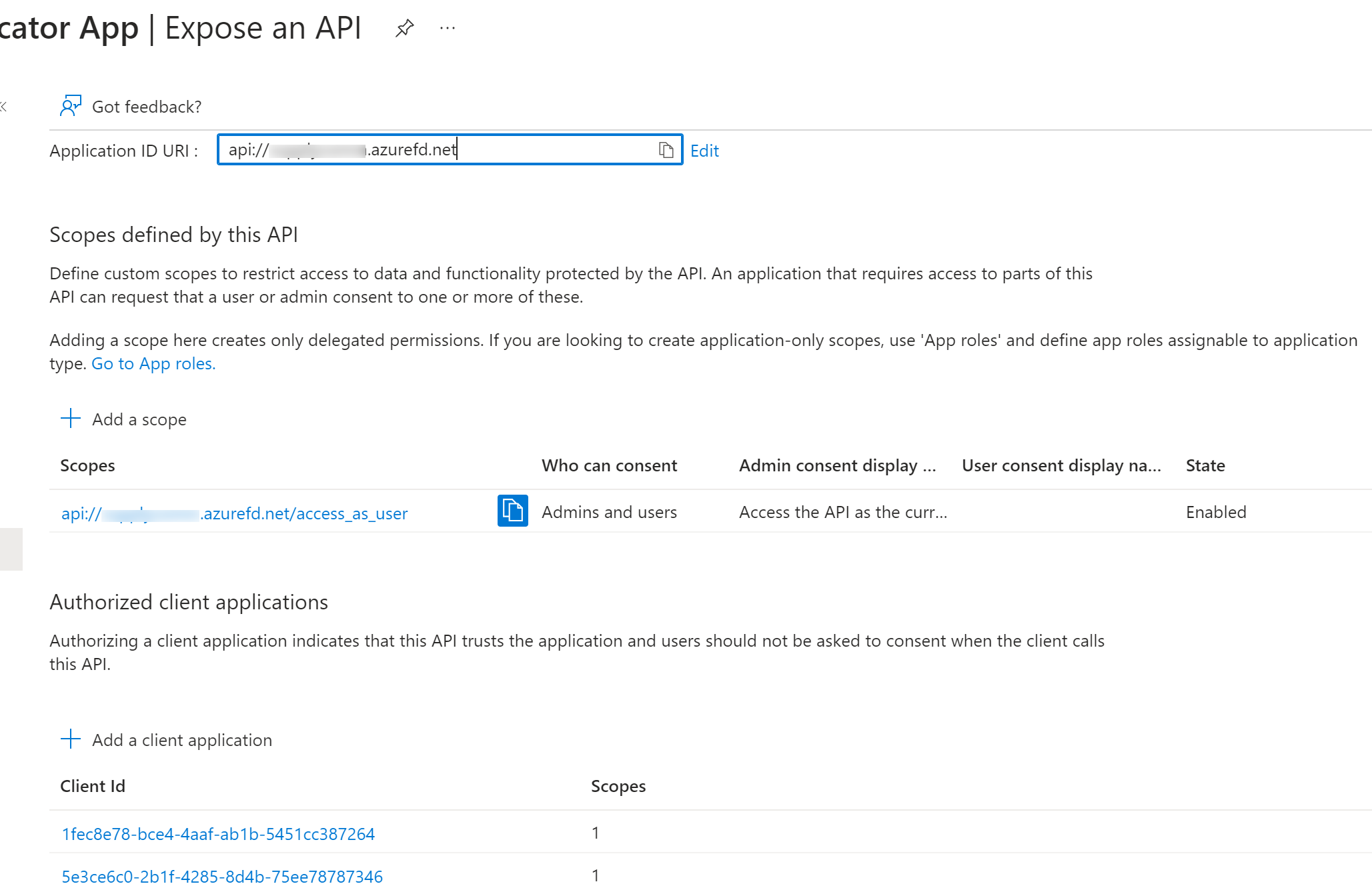Copy the Application ID URI to clipboard
The height and width of the screenshot is (890, 1372).
click(x=666, y=150)
